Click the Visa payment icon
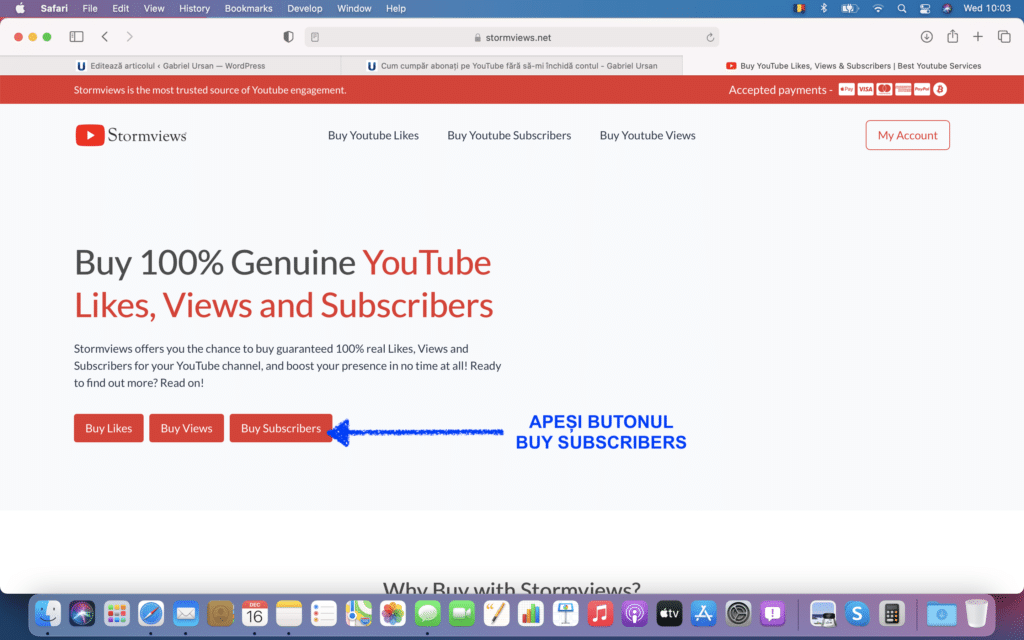 coord(865,89)
